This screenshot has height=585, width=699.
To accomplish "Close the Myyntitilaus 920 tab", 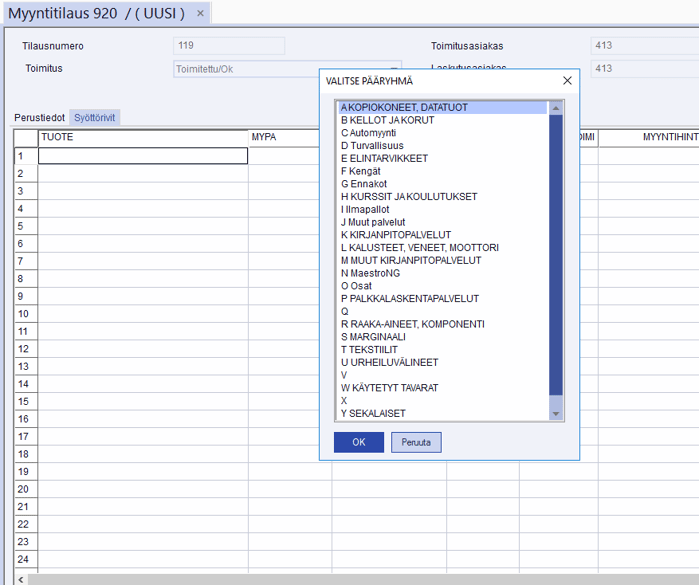I will click(x=200, y=13).
